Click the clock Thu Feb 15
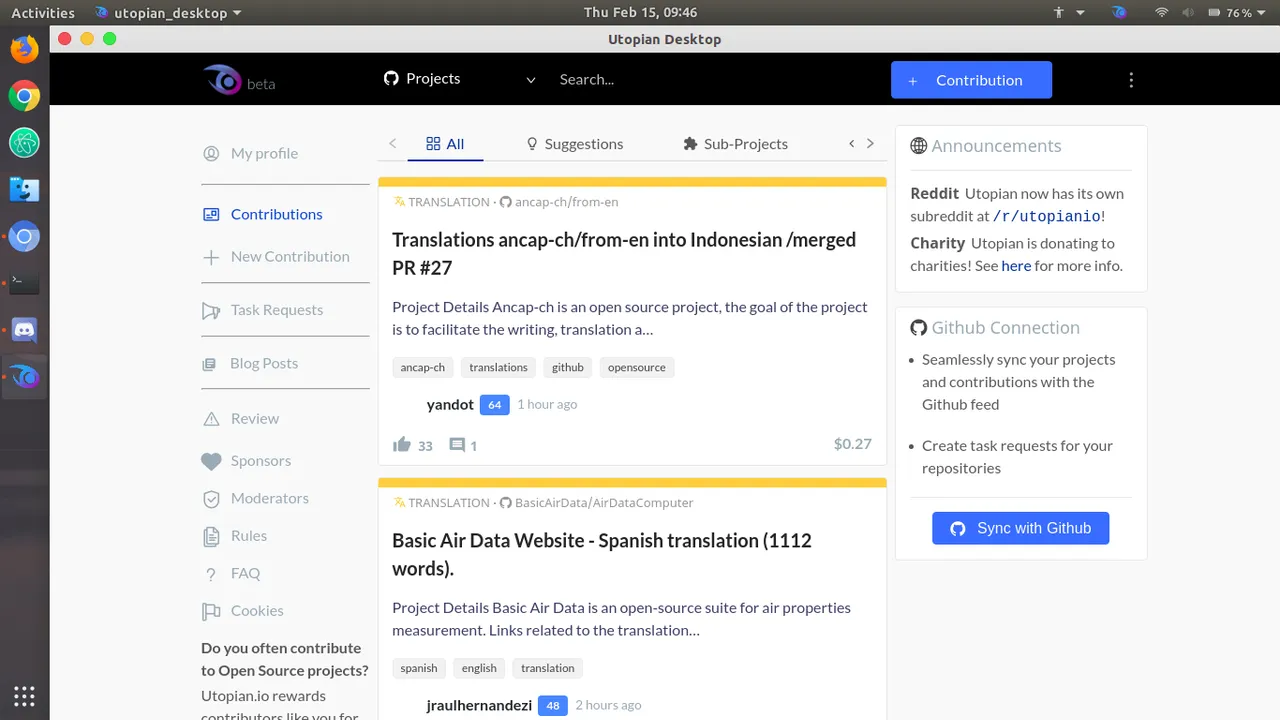 click(x=640, y=13)
